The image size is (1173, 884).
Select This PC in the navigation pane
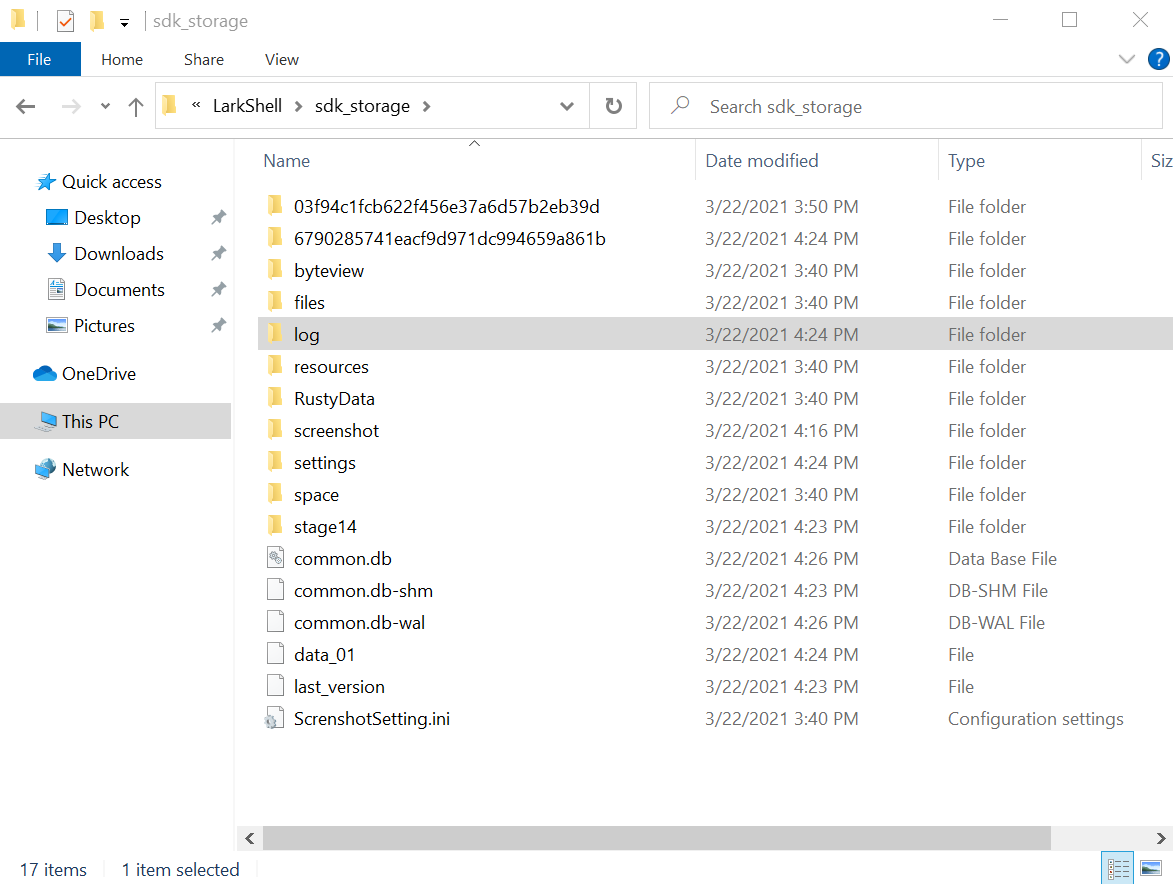[83, 421]
